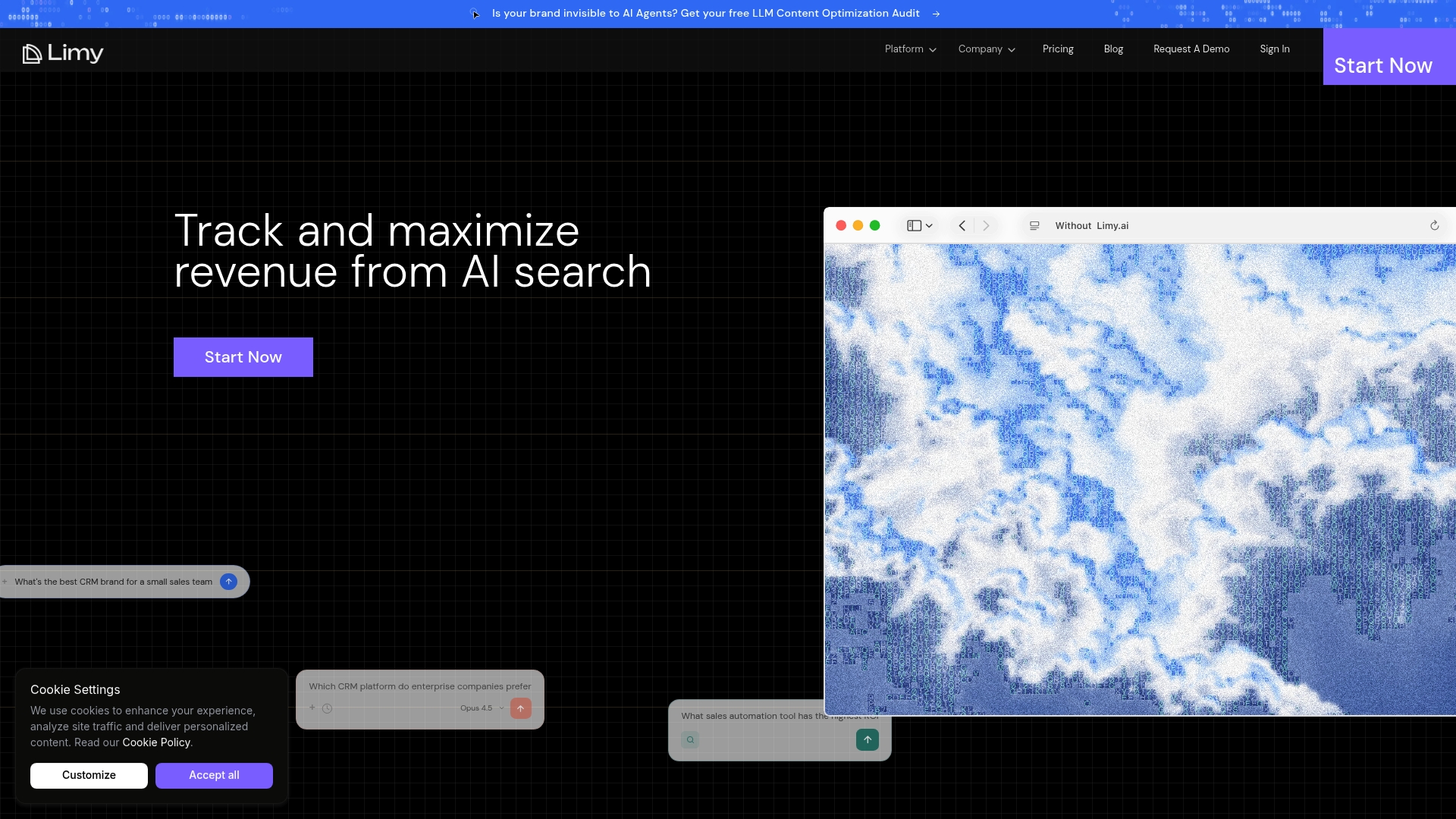Image resolution: width=1456 pixels, height=819 pixels.
Task: Click the back arrow in mock browser toolbar
Action: pyautogui.click(x=962, y=225)
